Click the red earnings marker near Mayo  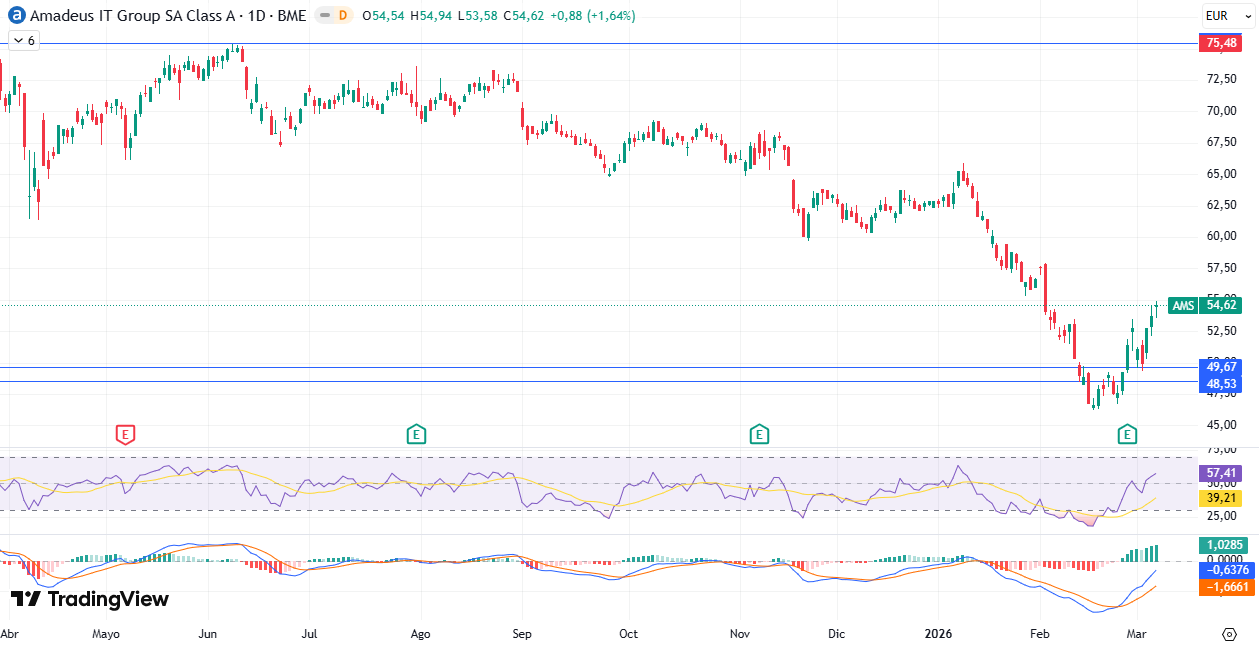[125, 434]
